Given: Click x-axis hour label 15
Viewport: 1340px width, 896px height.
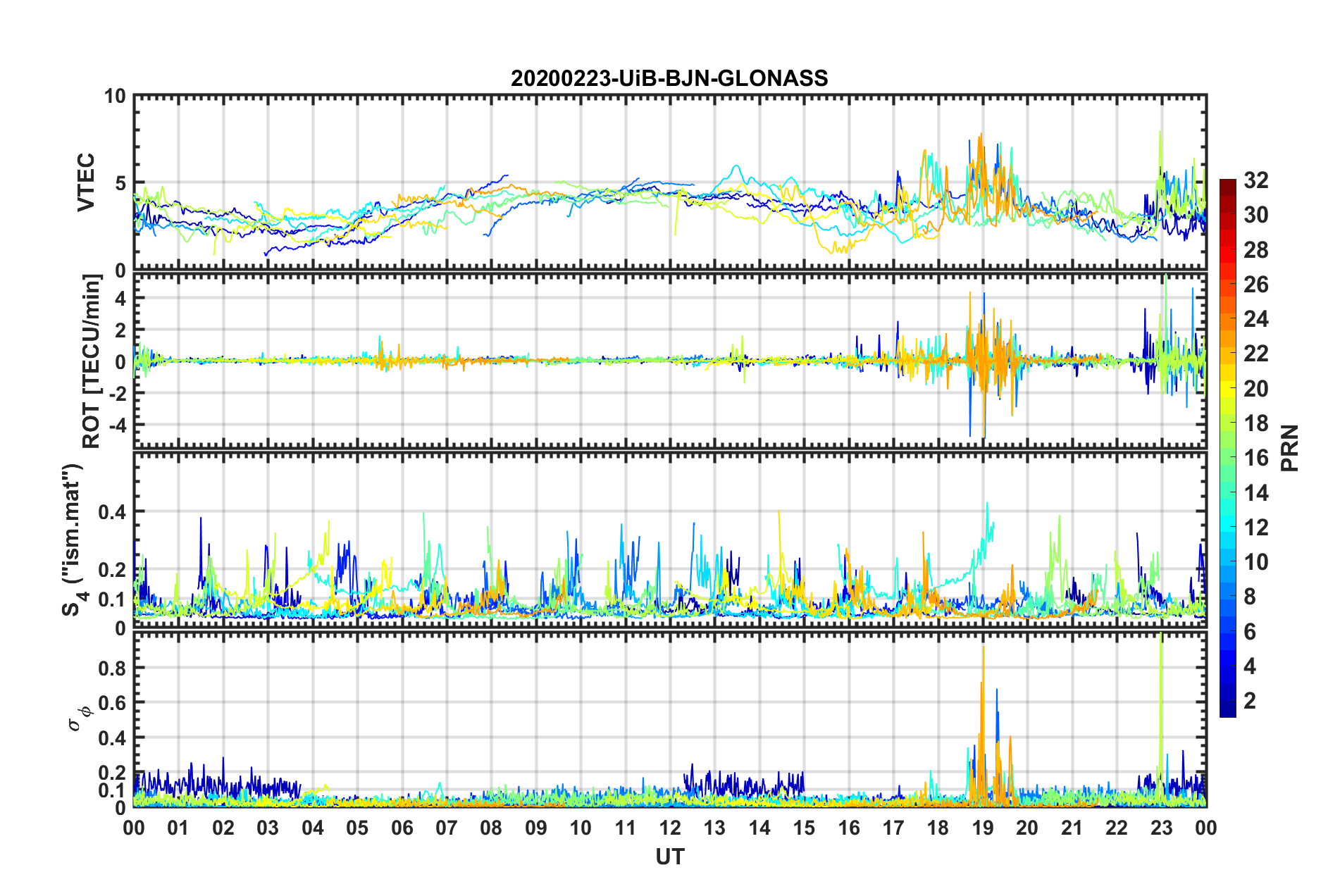Looking at the screenshot, I should (804, 828).
